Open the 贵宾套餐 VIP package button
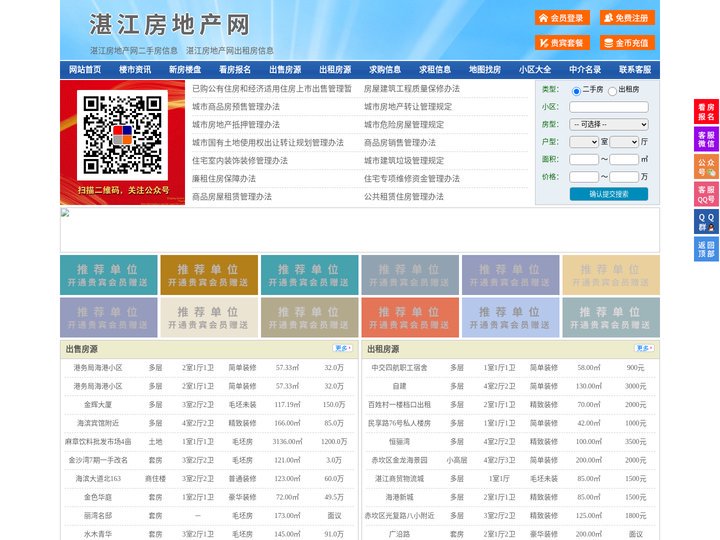The image size is (720, 540). tap(562, 43)
